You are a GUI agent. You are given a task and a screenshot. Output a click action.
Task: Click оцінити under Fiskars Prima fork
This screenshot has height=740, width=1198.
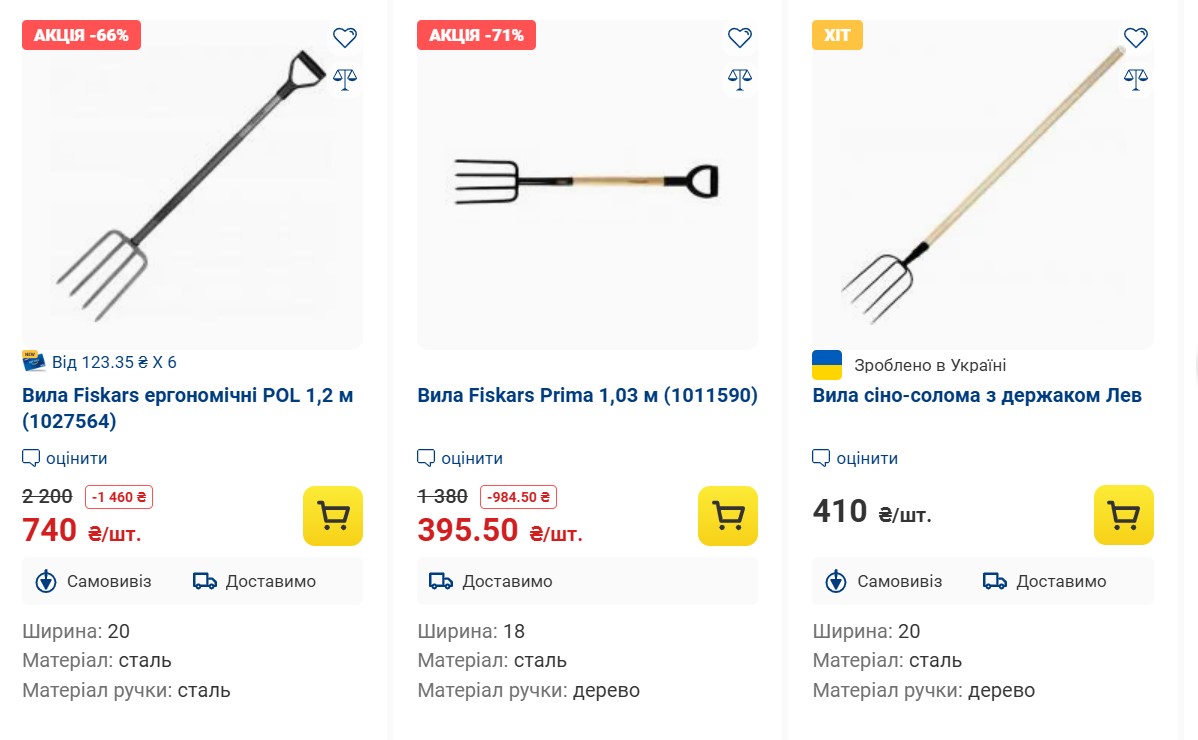coord(461,458)
